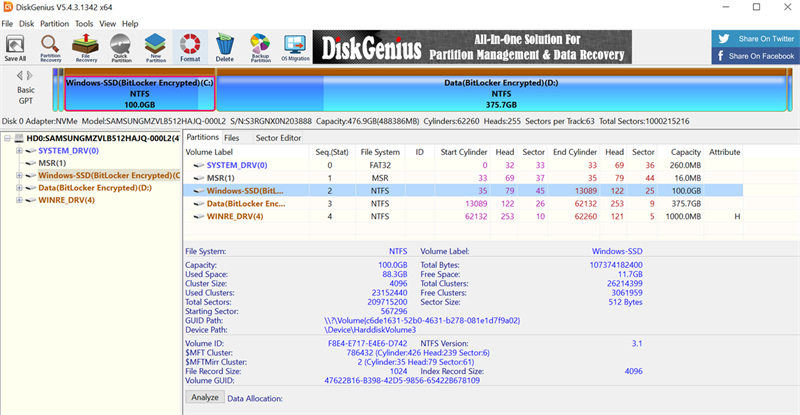Click the Analyze button
Screen dimensions: 800x415
[x=205, y=397]
